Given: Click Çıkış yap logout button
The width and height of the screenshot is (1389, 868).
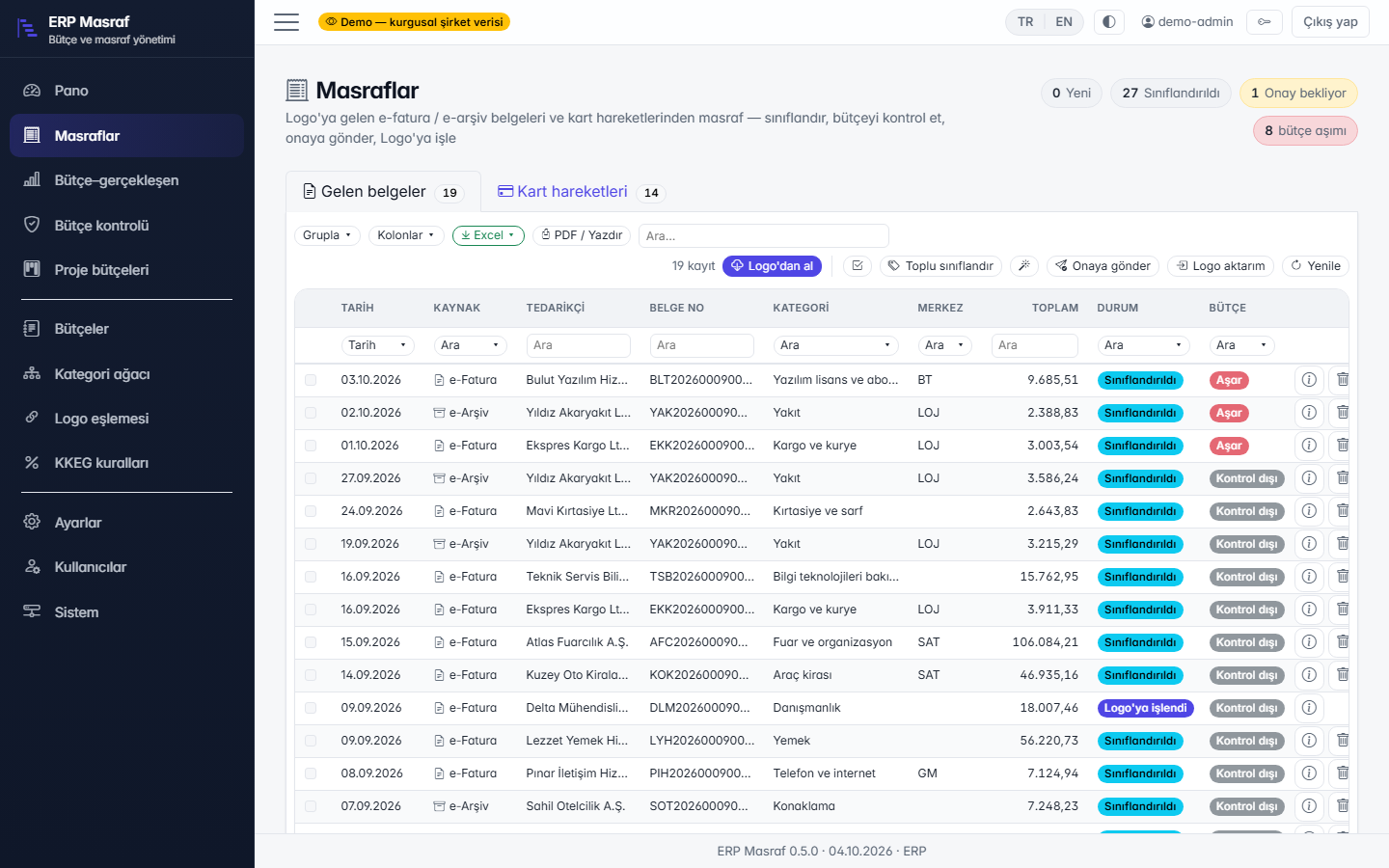Looking at the screenshot, I should click(1330, 22).
